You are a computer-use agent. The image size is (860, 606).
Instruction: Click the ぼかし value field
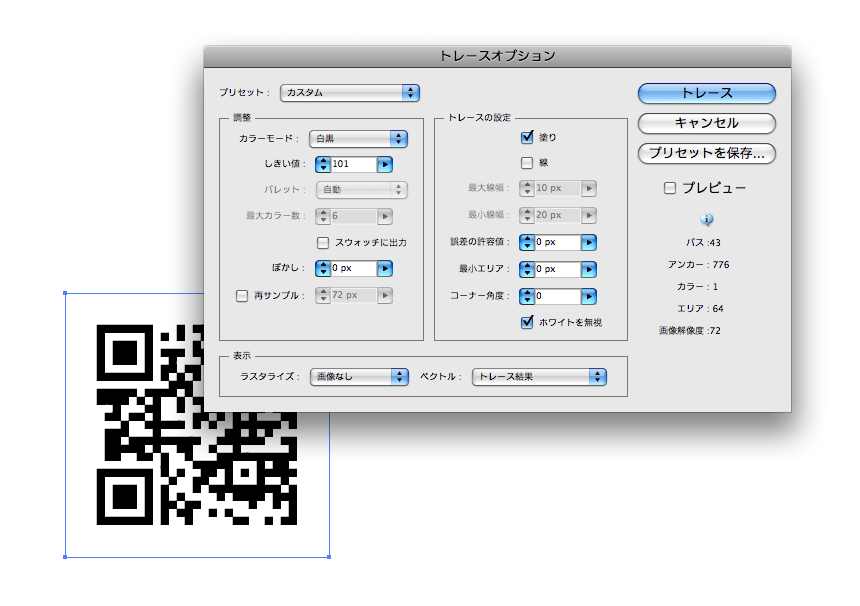tap(354, 268)
